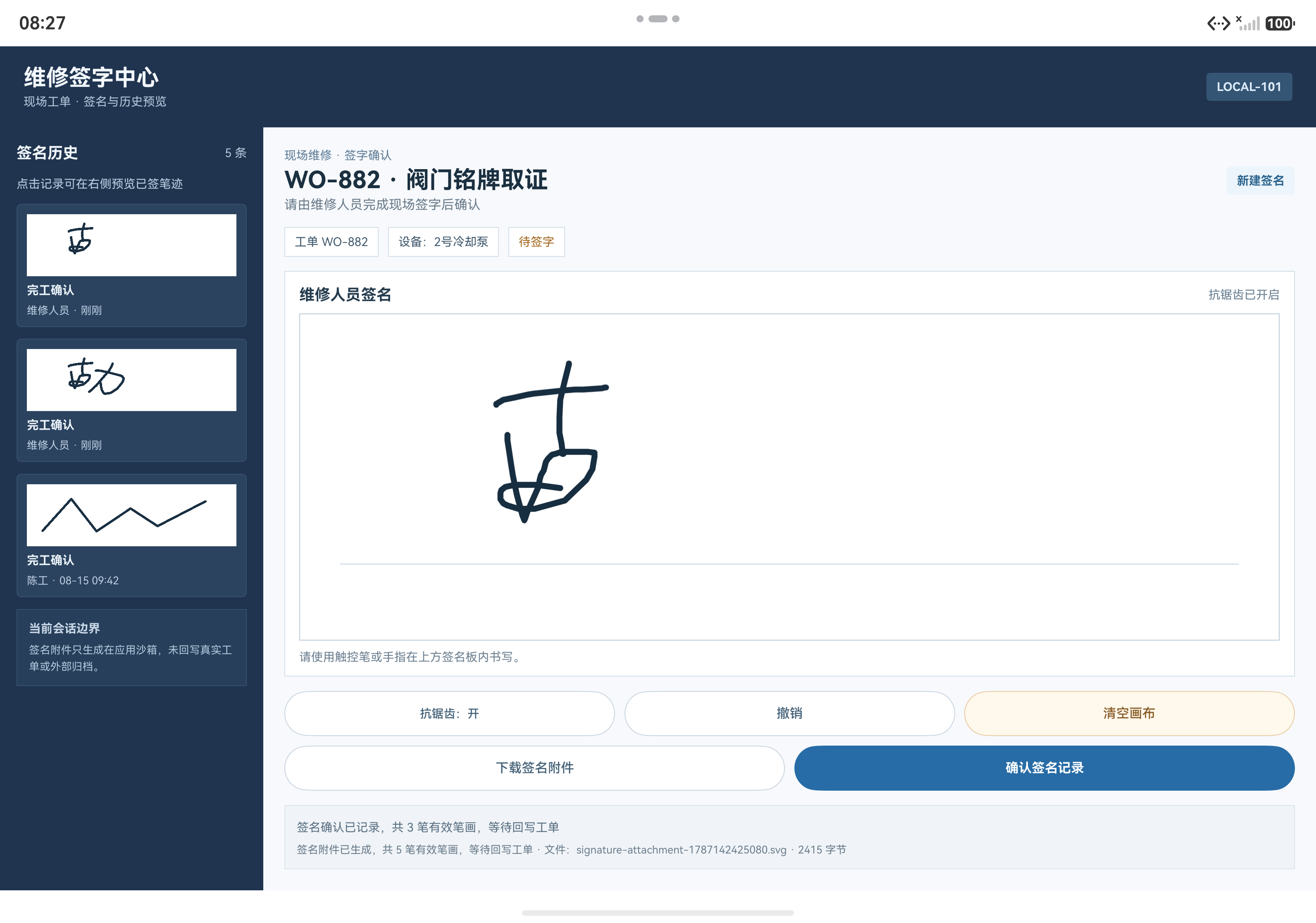This screenshot has height=923, width=1316.
Task: Click the 签名历史 heading
Action: pyautogui.click(x=47, y=153)
